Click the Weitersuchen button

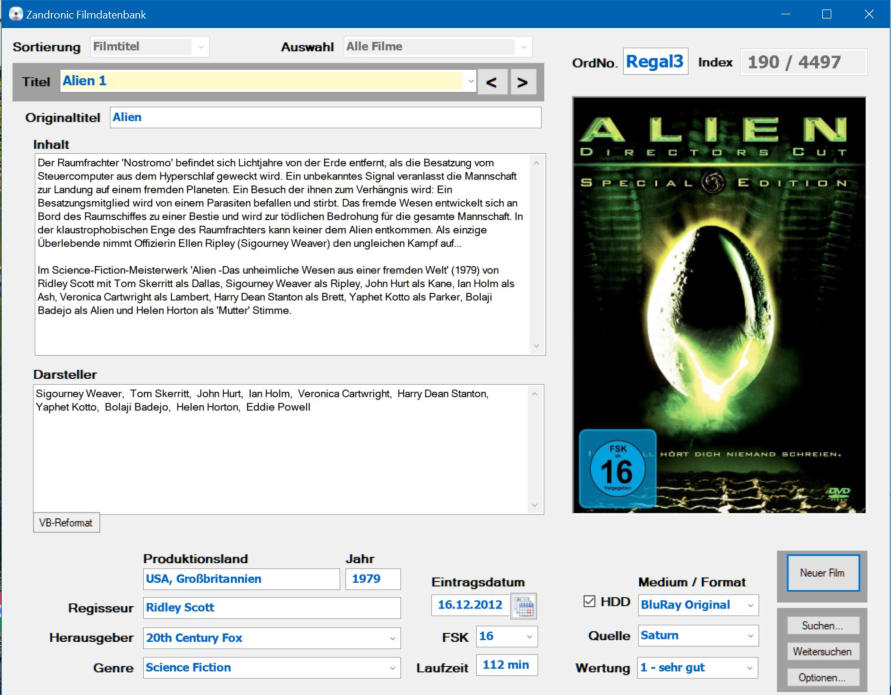point(822,652)
